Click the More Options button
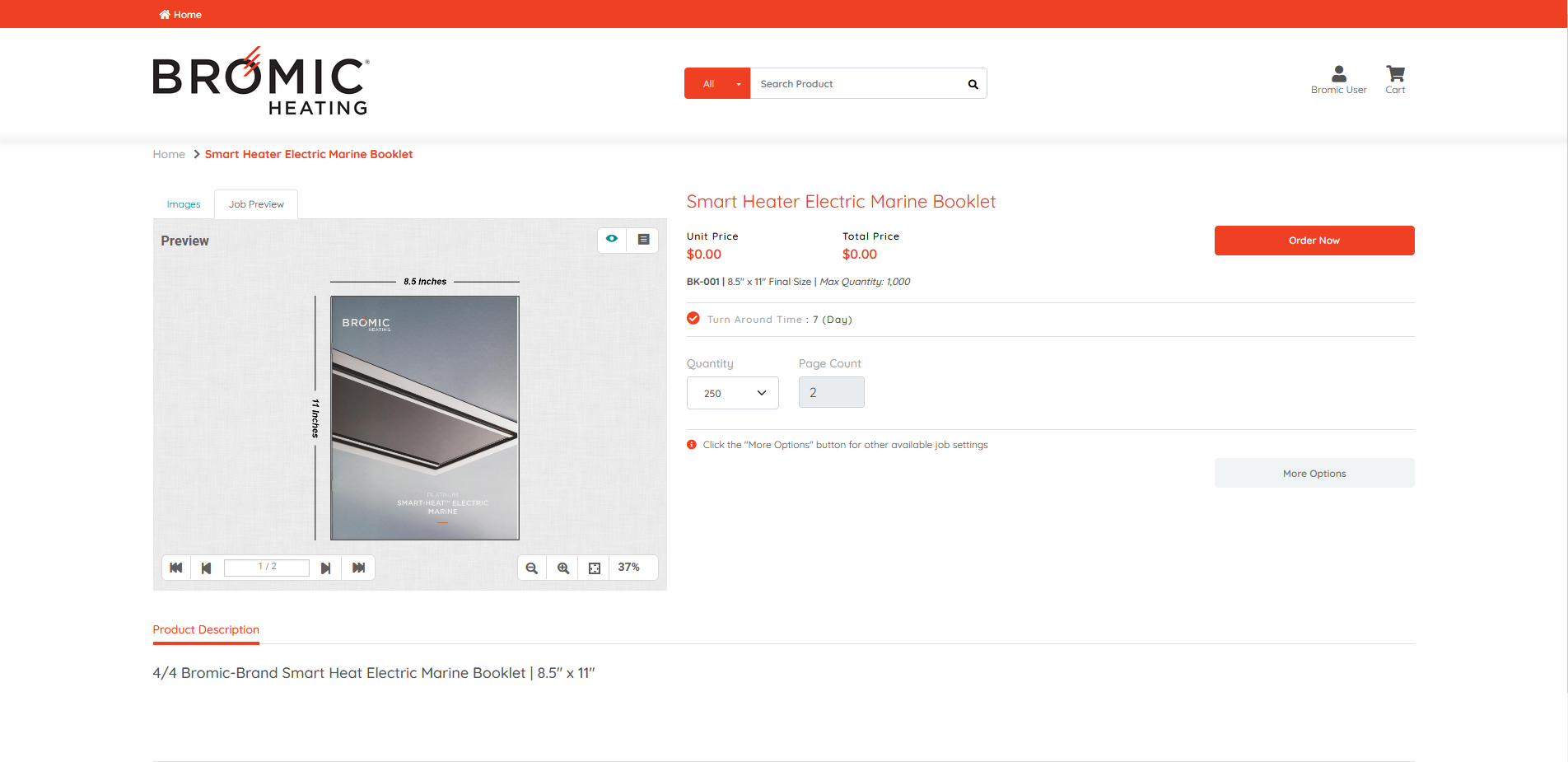1568x762 pixels. coord(1314,474)
